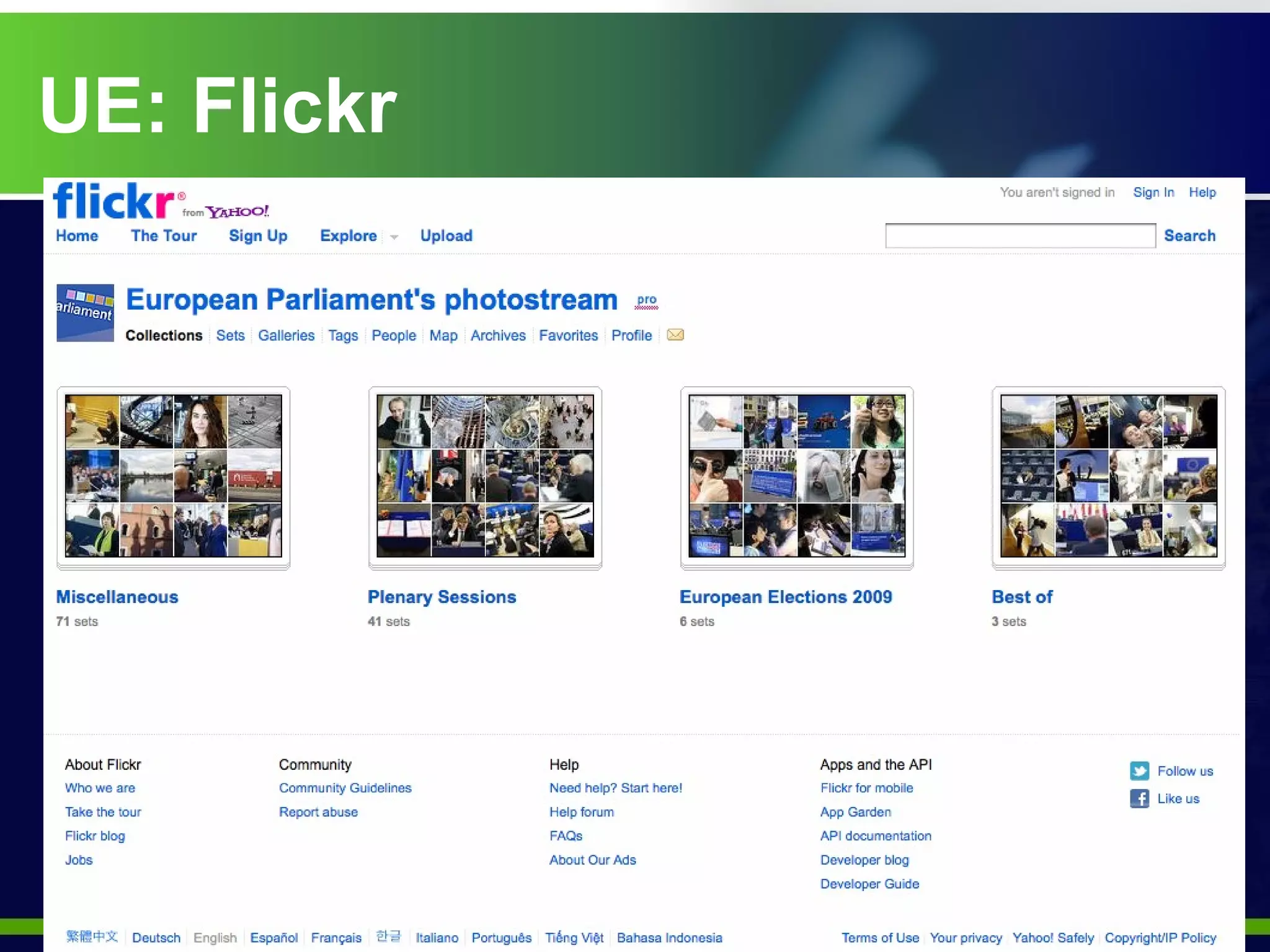
Task: Open App Garden link
Action: click(856, 812)
